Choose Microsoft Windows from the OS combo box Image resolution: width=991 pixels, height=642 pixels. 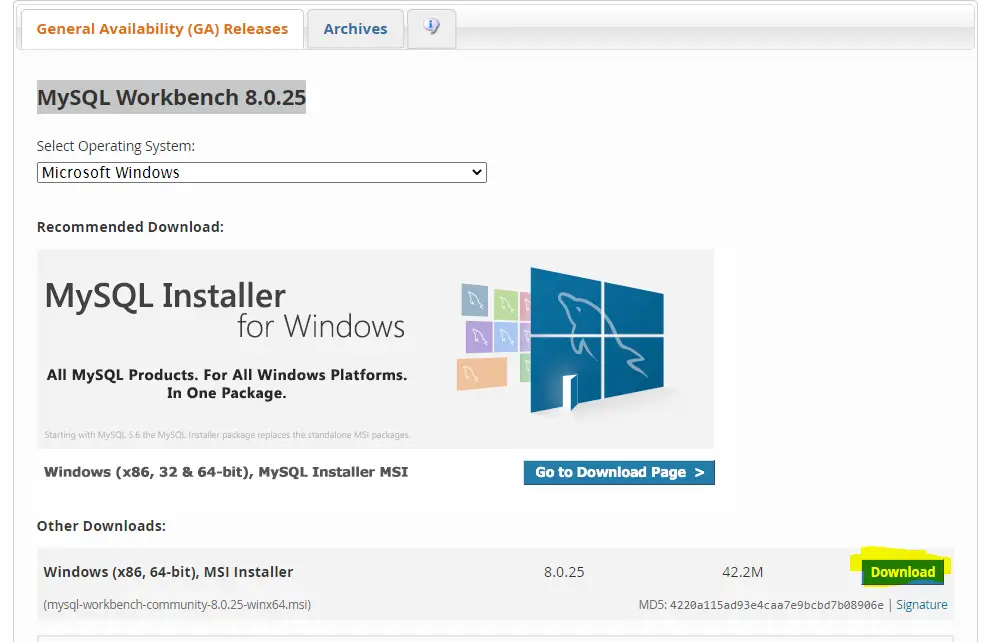point(260,172)
